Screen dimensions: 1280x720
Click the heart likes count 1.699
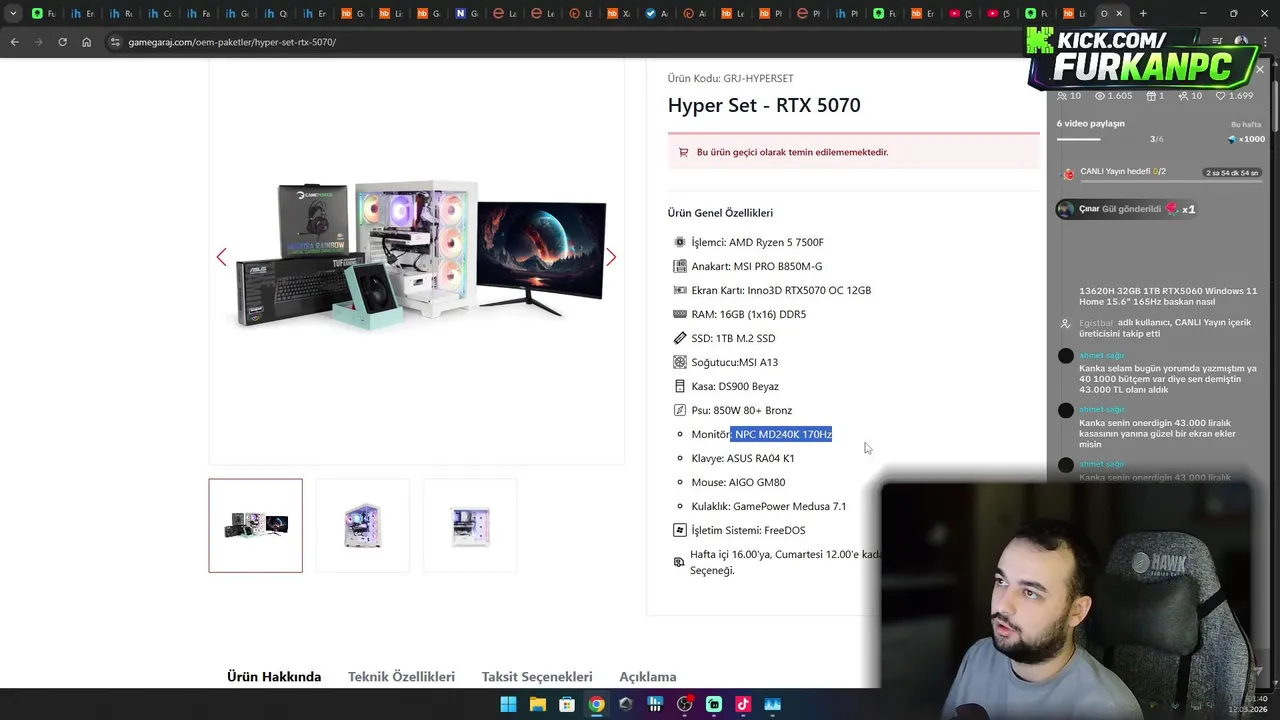coord(1234,96)
